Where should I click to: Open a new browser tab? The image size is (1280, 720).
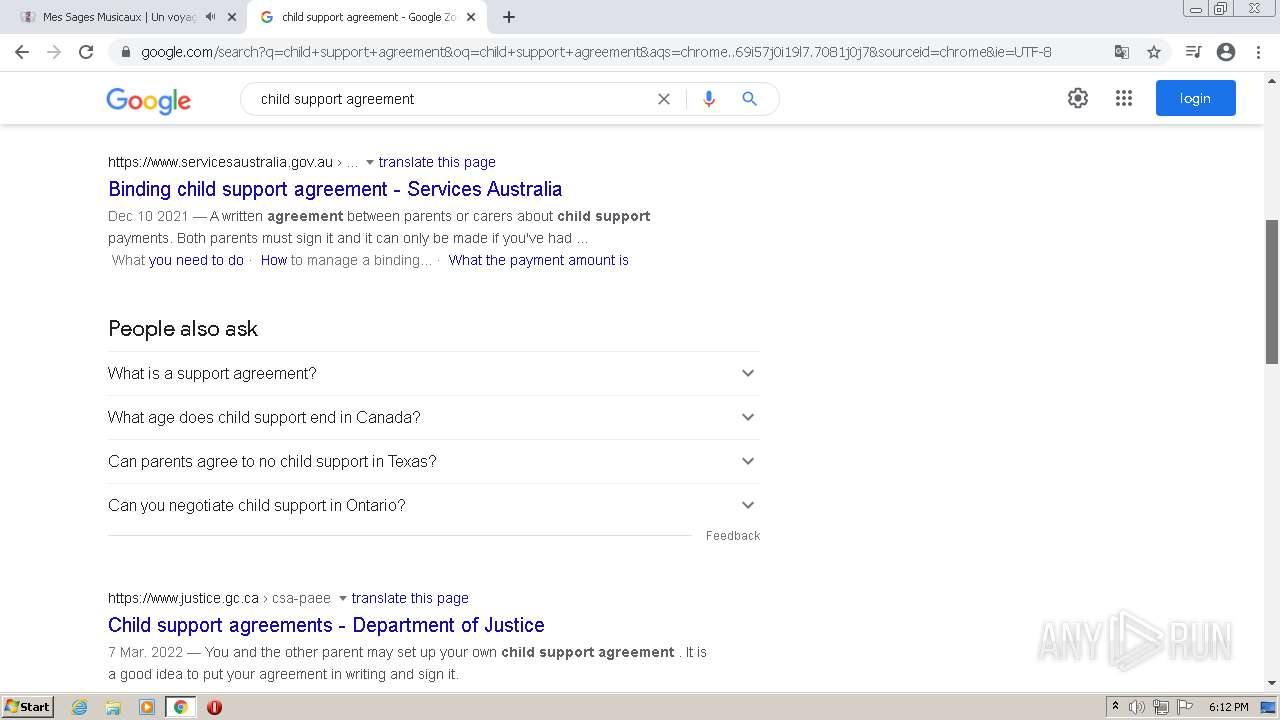tap(509, 17)
